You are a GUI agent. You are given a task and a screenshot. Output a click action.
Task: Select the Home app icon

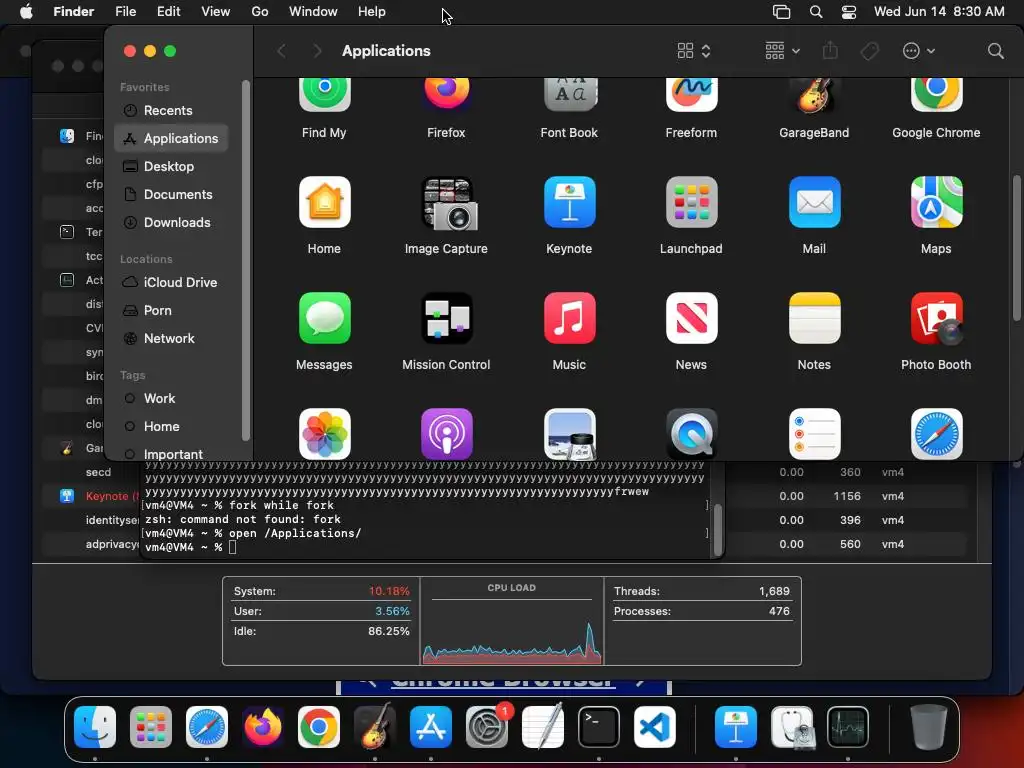(x=325, y=202)
